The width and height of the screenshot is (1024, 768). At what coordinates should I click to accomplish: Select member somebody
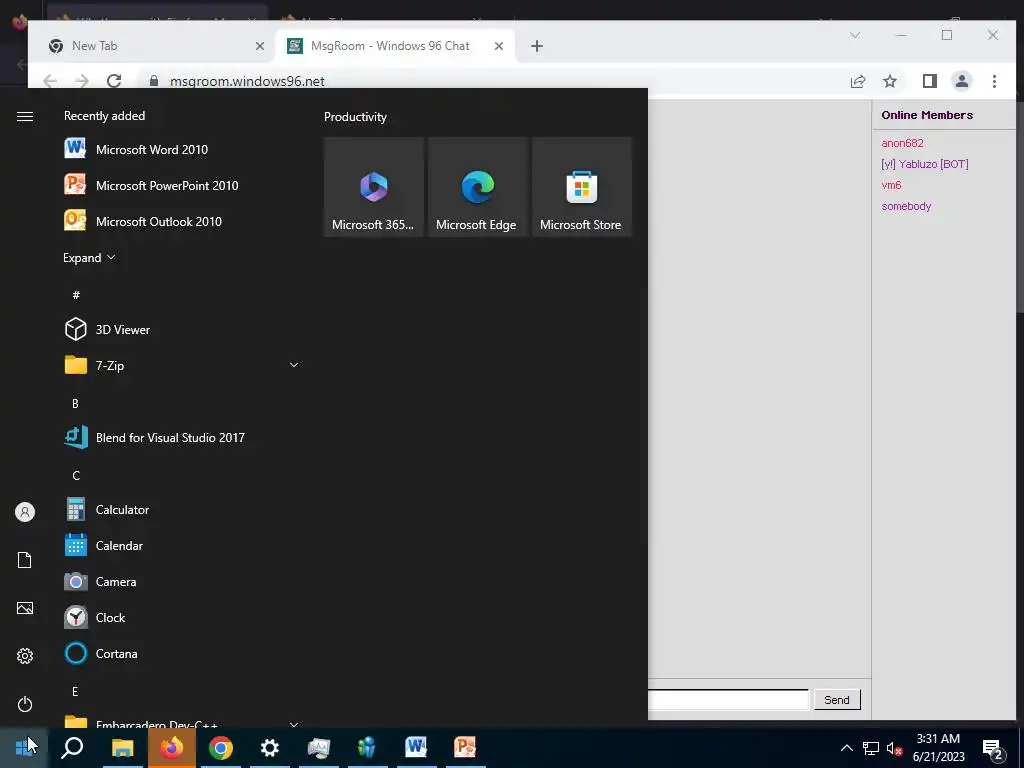coord(906,206)
